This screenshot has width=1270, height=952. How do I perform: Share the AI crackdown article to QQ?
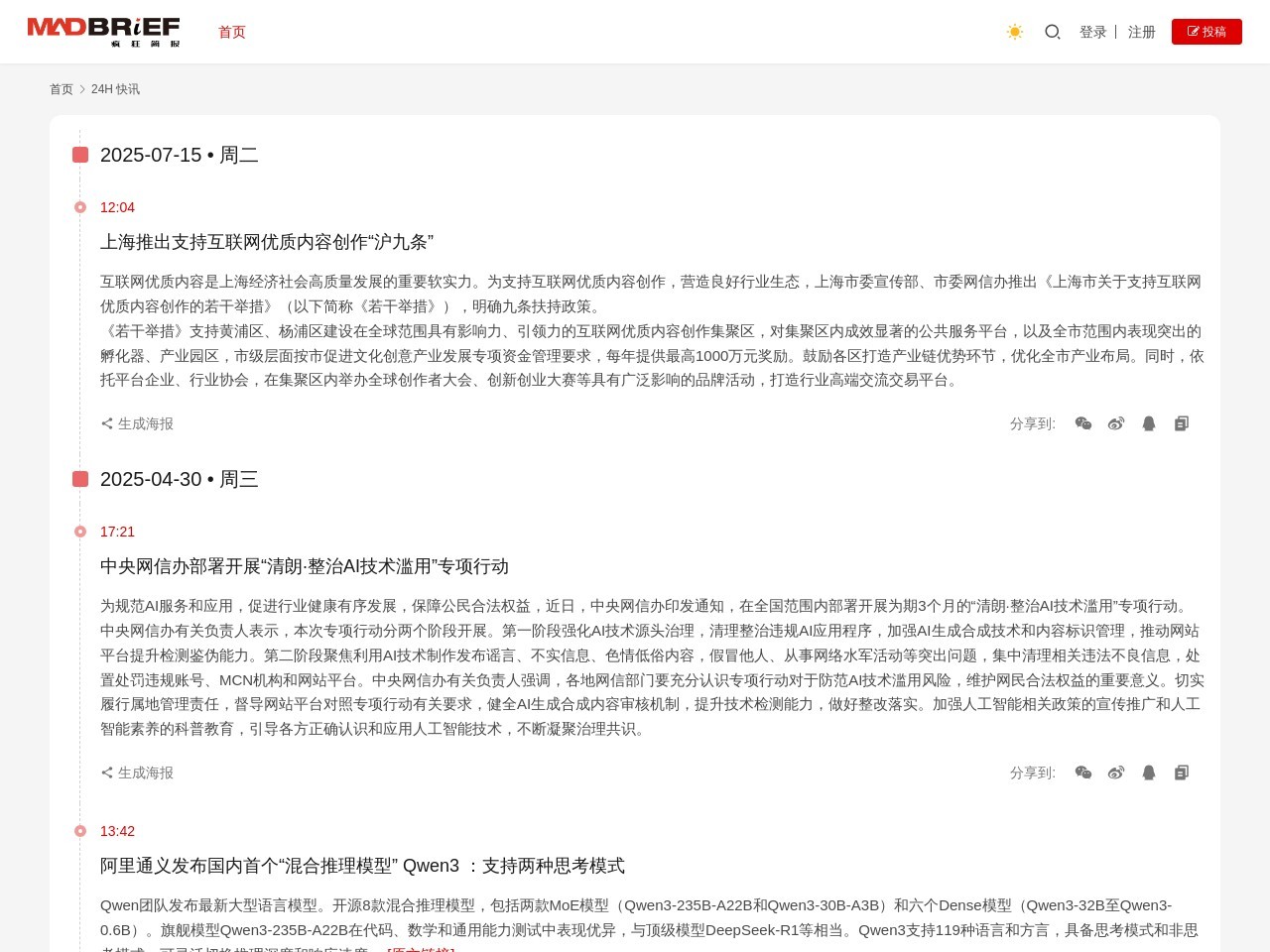click(1149, 773)
